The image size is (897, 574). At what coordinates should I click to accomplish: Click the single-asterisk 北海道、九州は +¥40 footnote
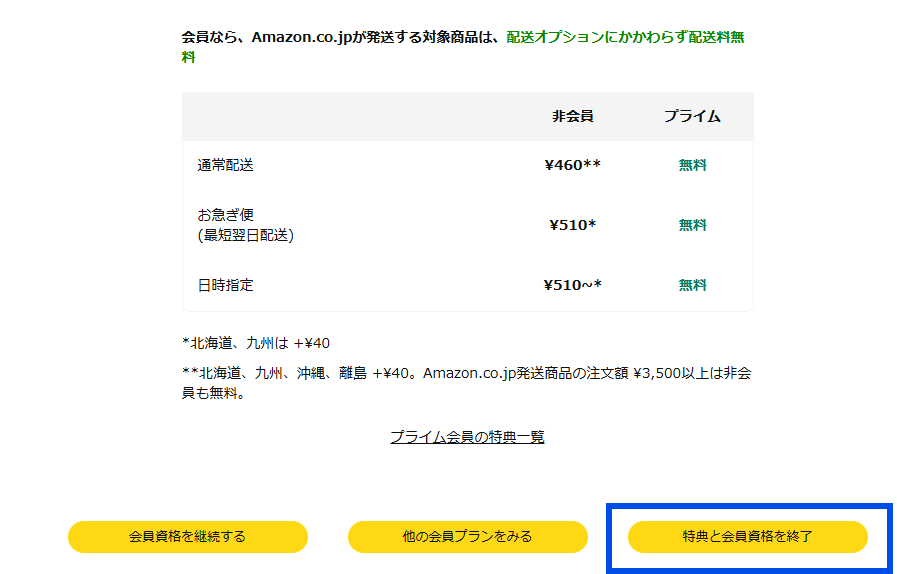256,343
